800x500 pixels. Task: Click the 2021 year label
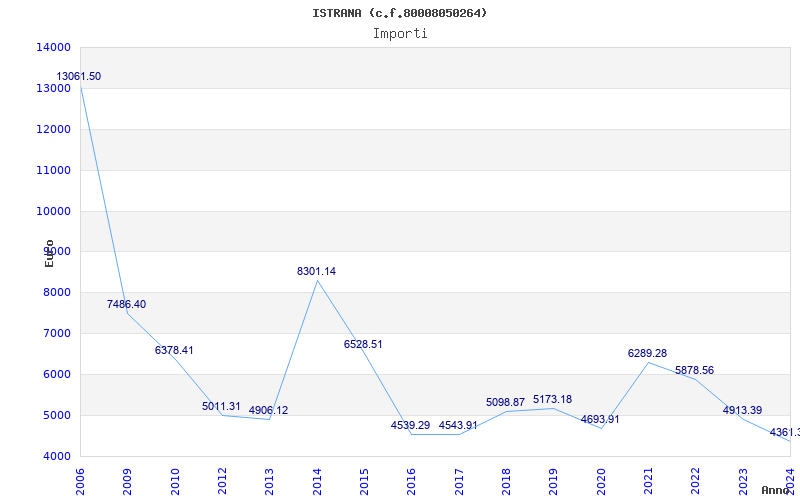point(648,482)
